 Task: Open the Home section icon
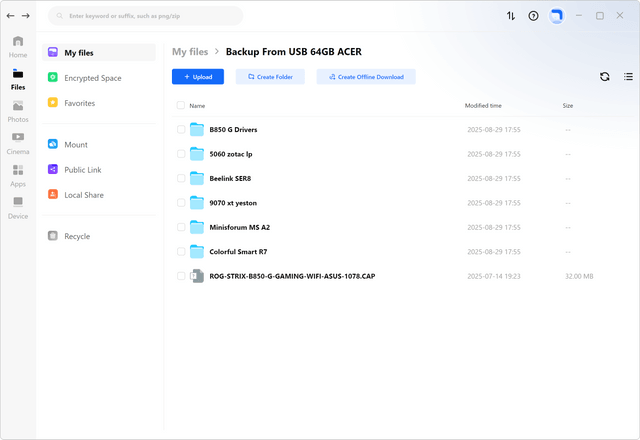[18, 41]
